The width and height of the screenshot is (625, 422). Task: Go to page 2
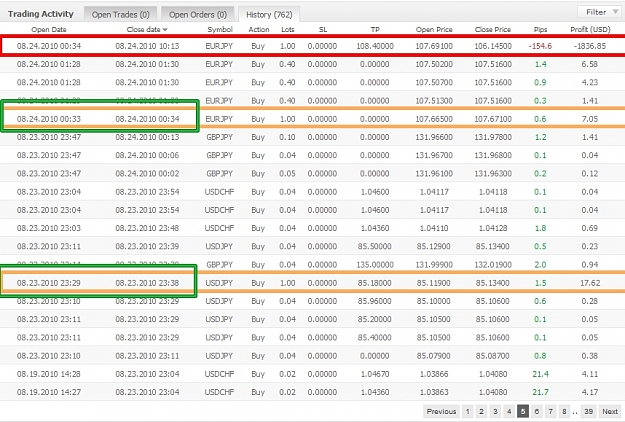(x=482, y=411)
